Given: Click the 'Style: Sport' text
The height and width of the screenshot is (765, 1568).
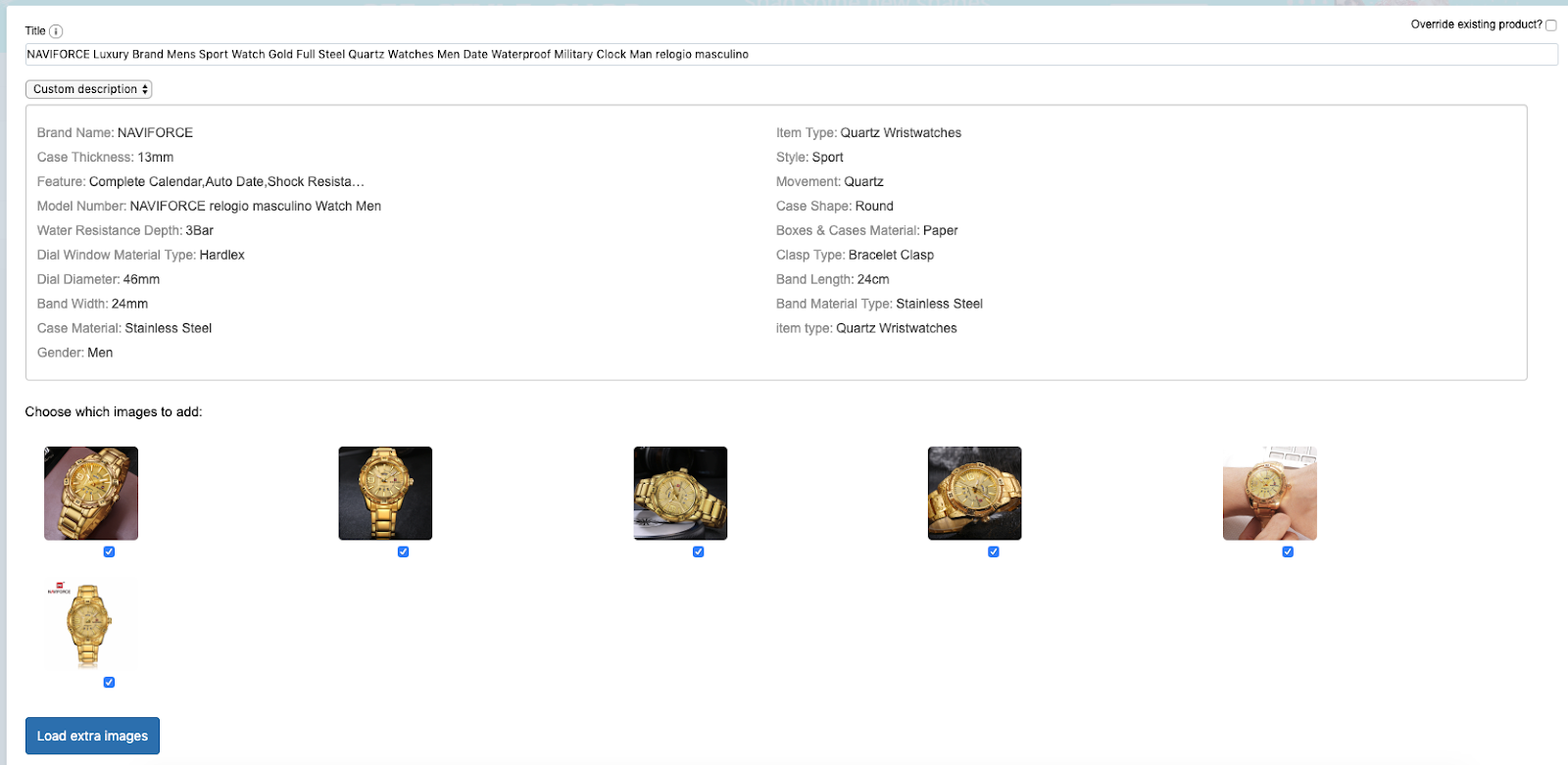Looking at the screenshot, I should [809, 158].
